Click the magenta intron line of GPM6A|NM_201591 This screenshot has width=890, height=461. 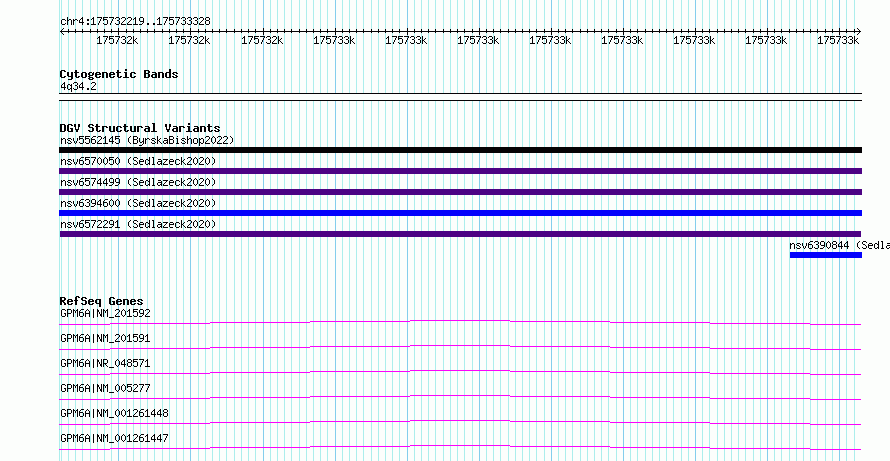click(460, 346)
